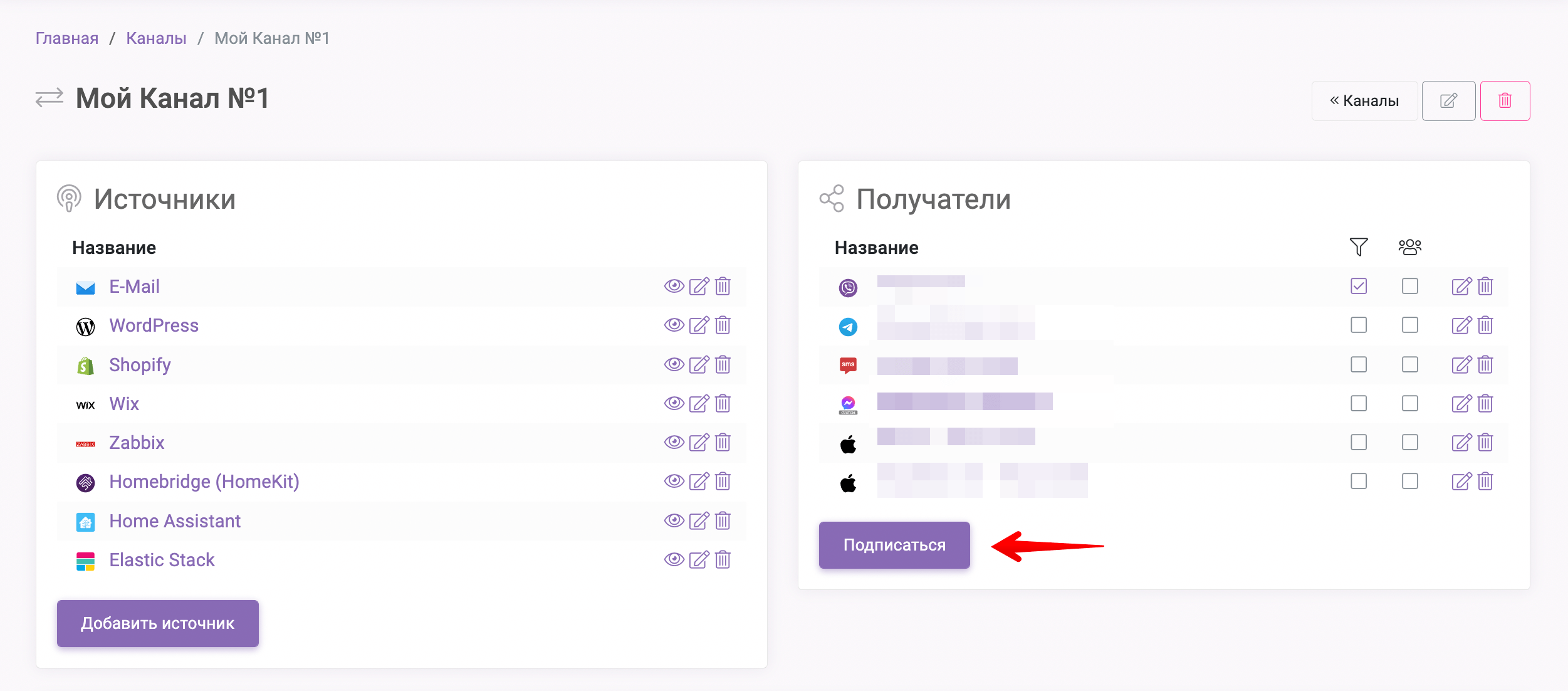Delete the Home Assistant source

(x=723, y=520)
